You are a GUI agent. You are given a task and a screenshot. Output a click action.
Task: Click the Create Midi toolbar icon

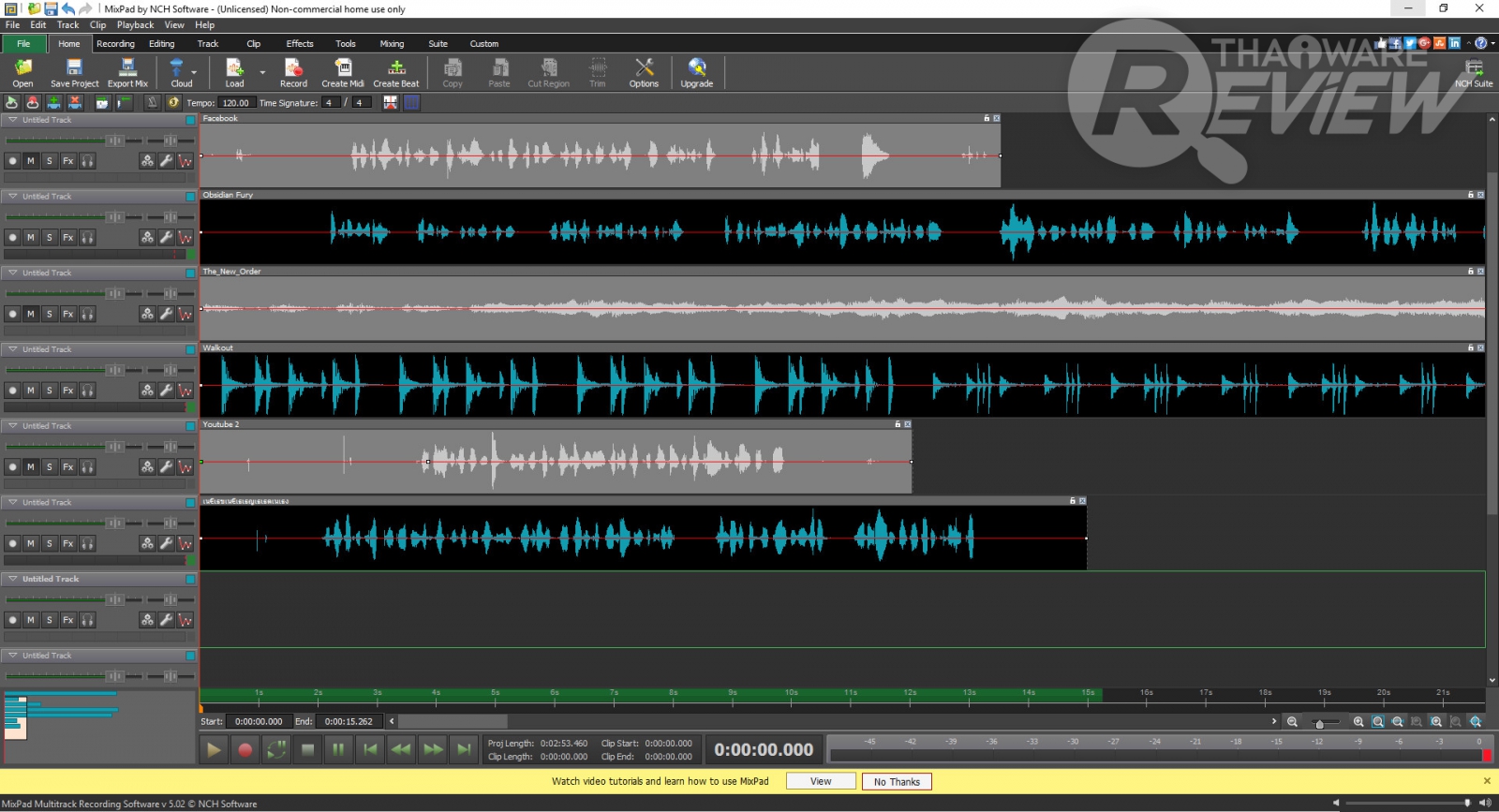coord(343,71)
